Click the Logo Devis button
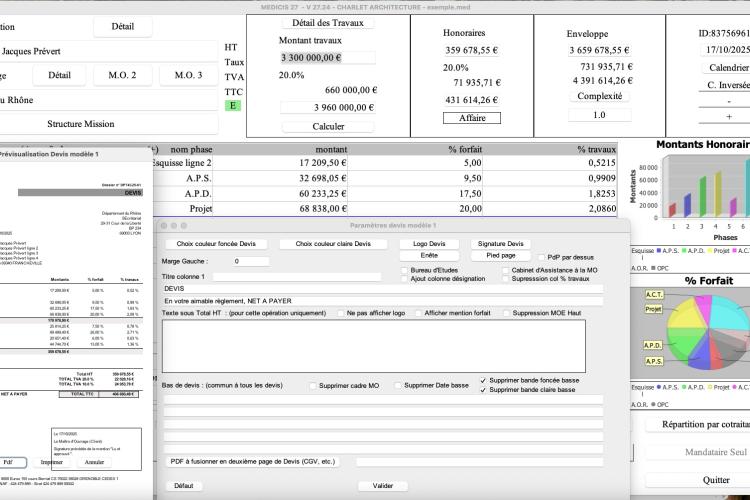The height and width of the screenshot is (500, 750). point(429,244)
